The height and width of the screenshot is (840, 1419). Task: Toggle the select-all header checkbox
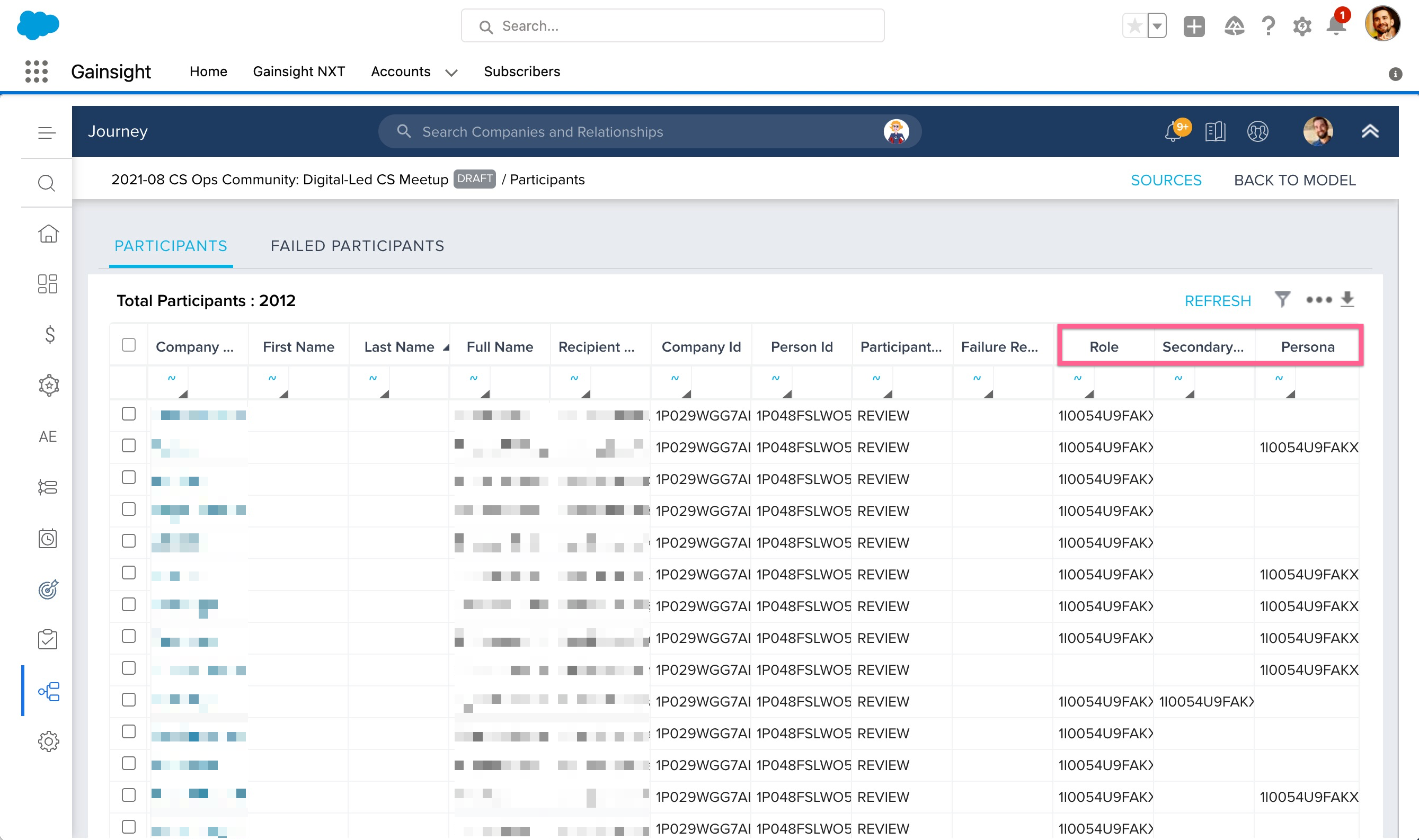129,345
